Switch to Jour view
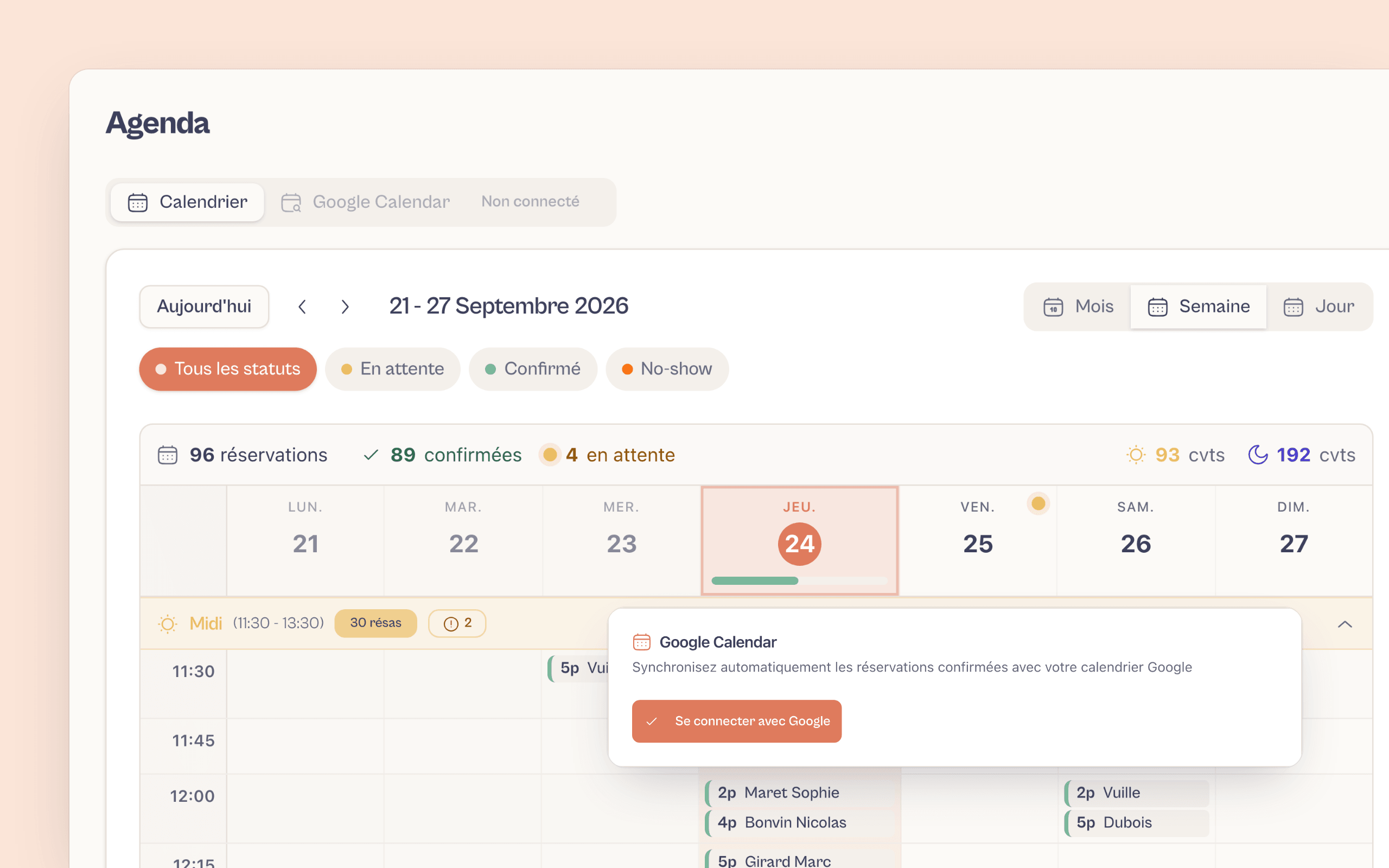The width and height of the screenshot is (1389, 868). (1319, 307)
